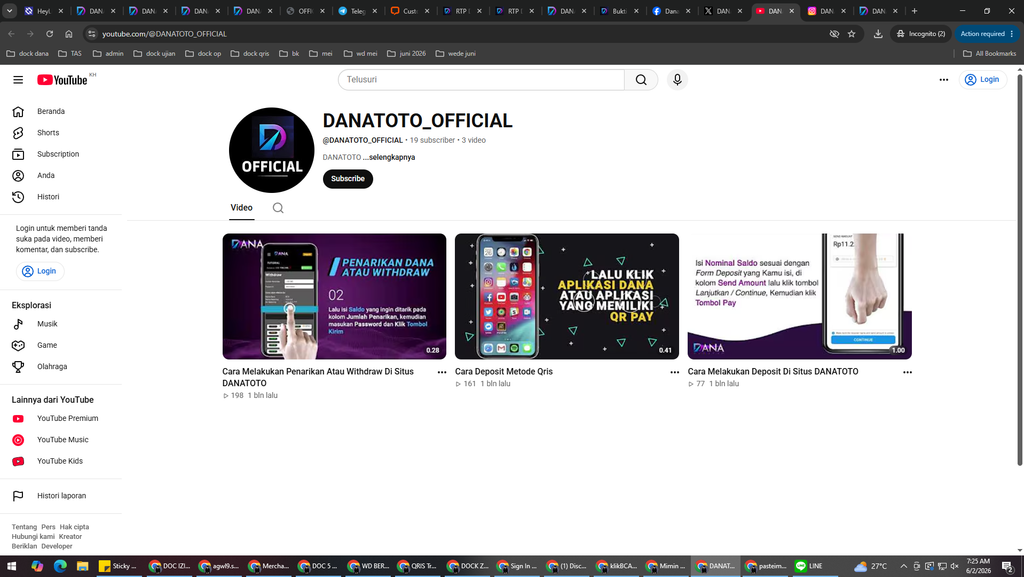This screenshot has width=1024, height=577.
Task: Open dock dana bookmarks folder
Action: [x=27, y=54]
